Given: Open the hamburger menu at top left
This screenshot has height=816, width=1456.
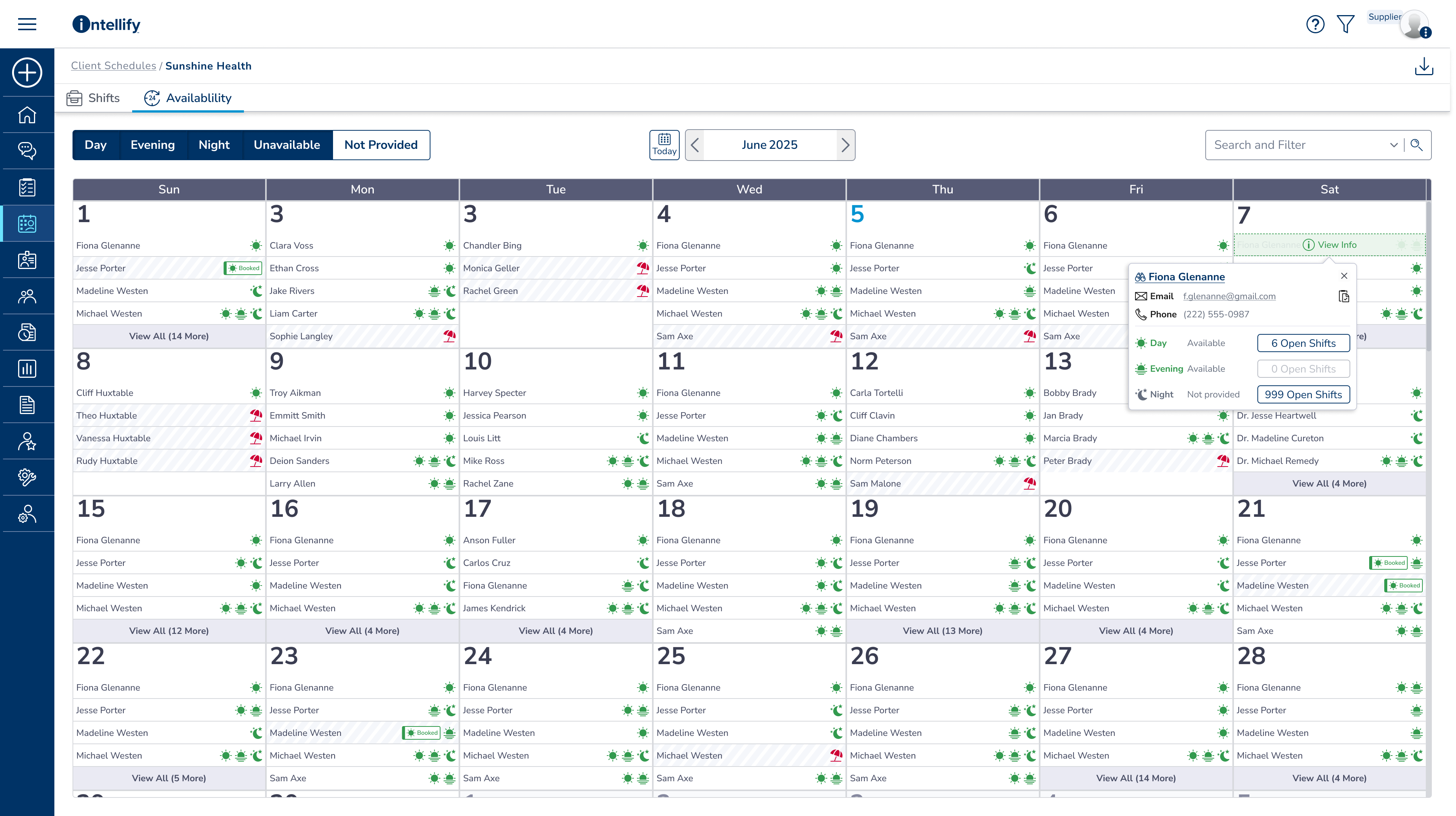Looking at the screenshot, I should [26, 24].
